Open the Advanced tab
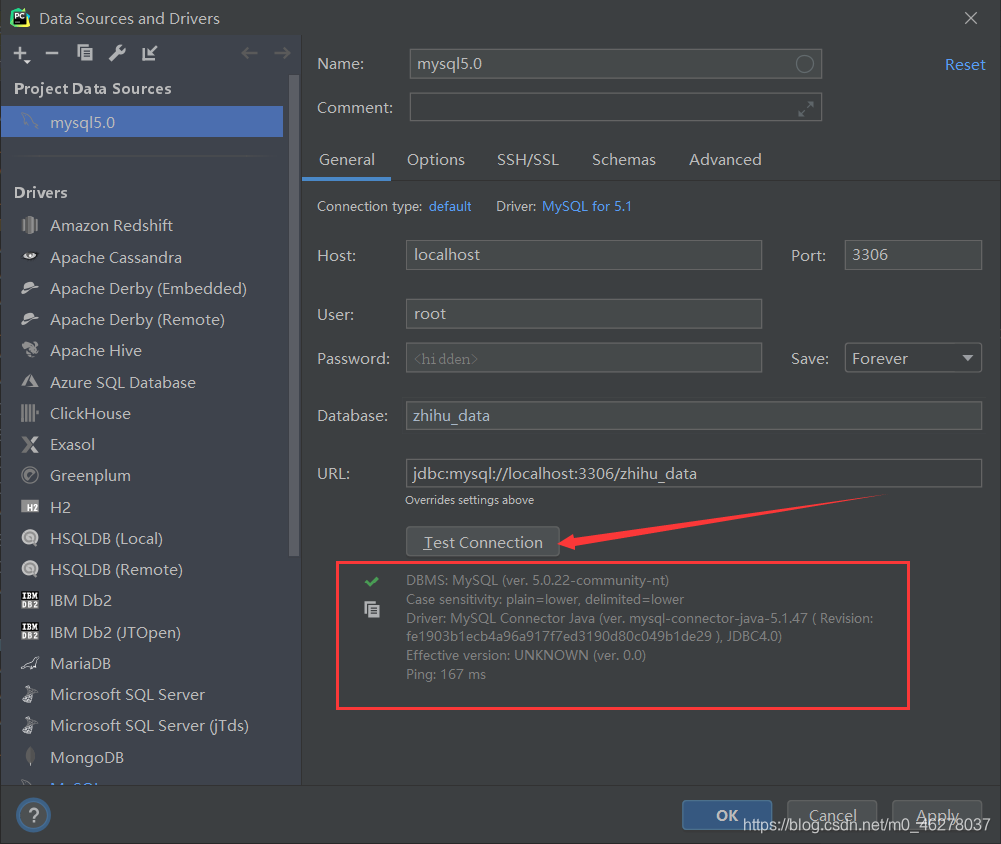This screenshot has width=1001, height=844. click(725, 160)
